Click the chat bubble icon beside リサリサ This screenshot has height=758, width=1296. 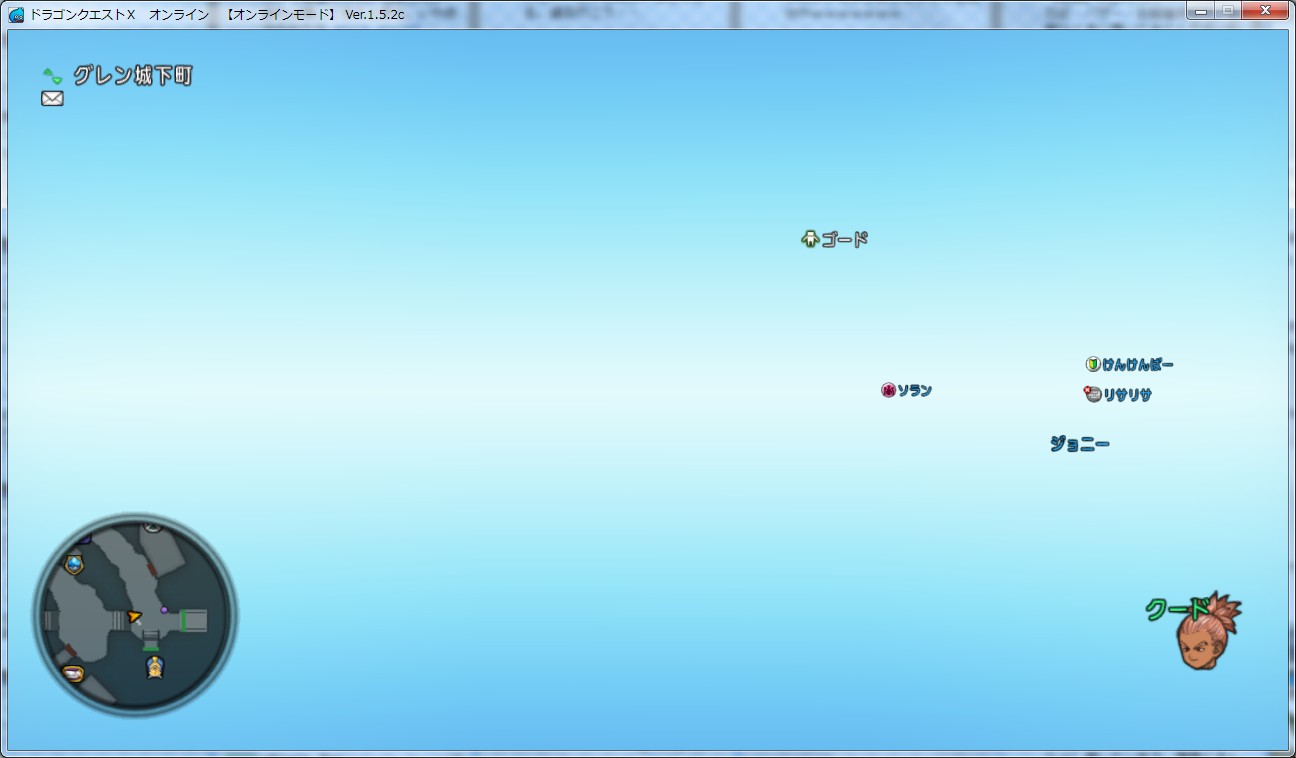[1092, 394]
